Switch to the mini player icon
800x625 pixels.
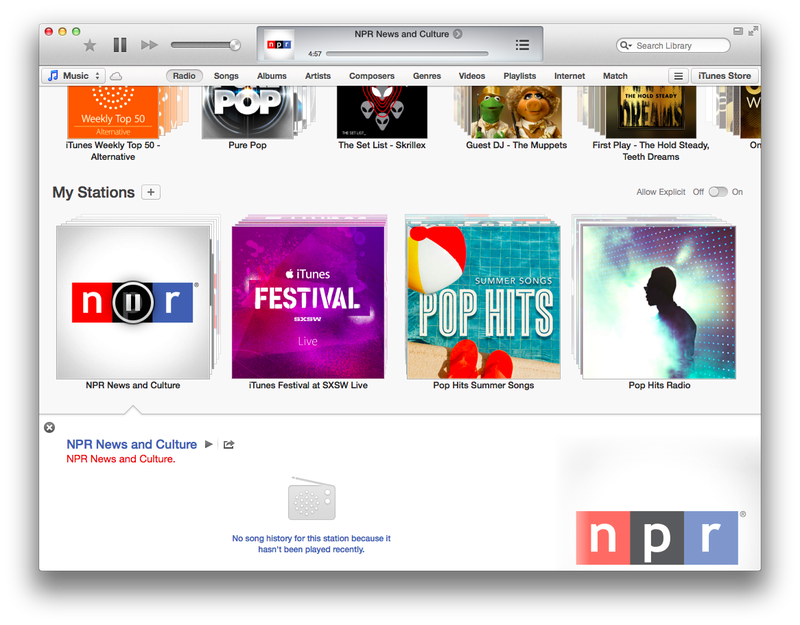738,31
